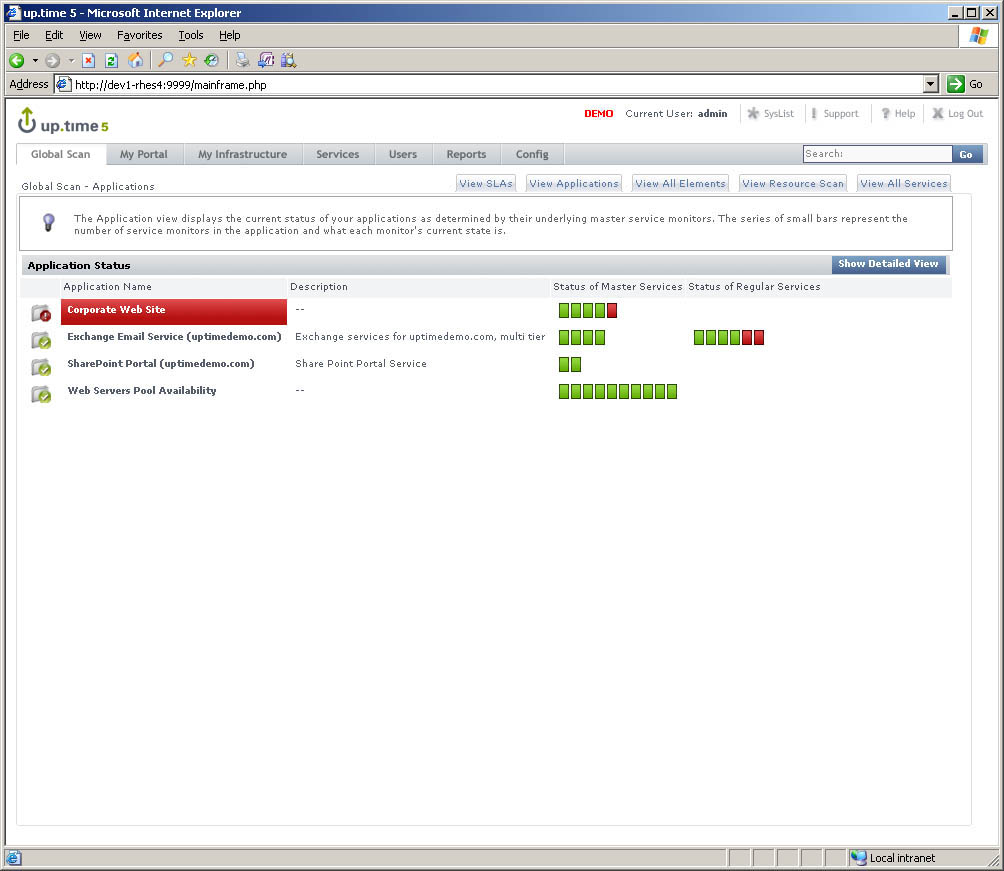Click the toolbar icon right of Print
This screenshot has height=871, width=1004.
(x=266, y=60)
